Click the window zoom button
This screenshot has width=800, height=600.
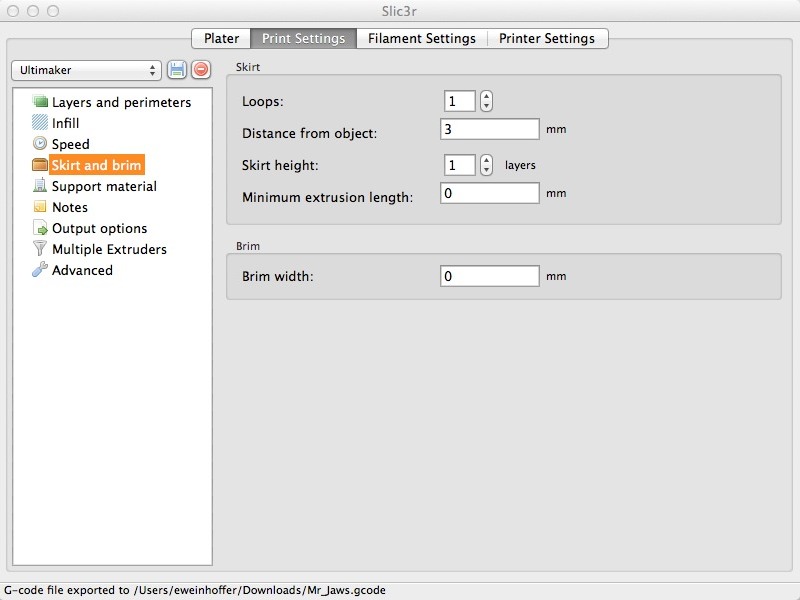[x=53, y=11]
